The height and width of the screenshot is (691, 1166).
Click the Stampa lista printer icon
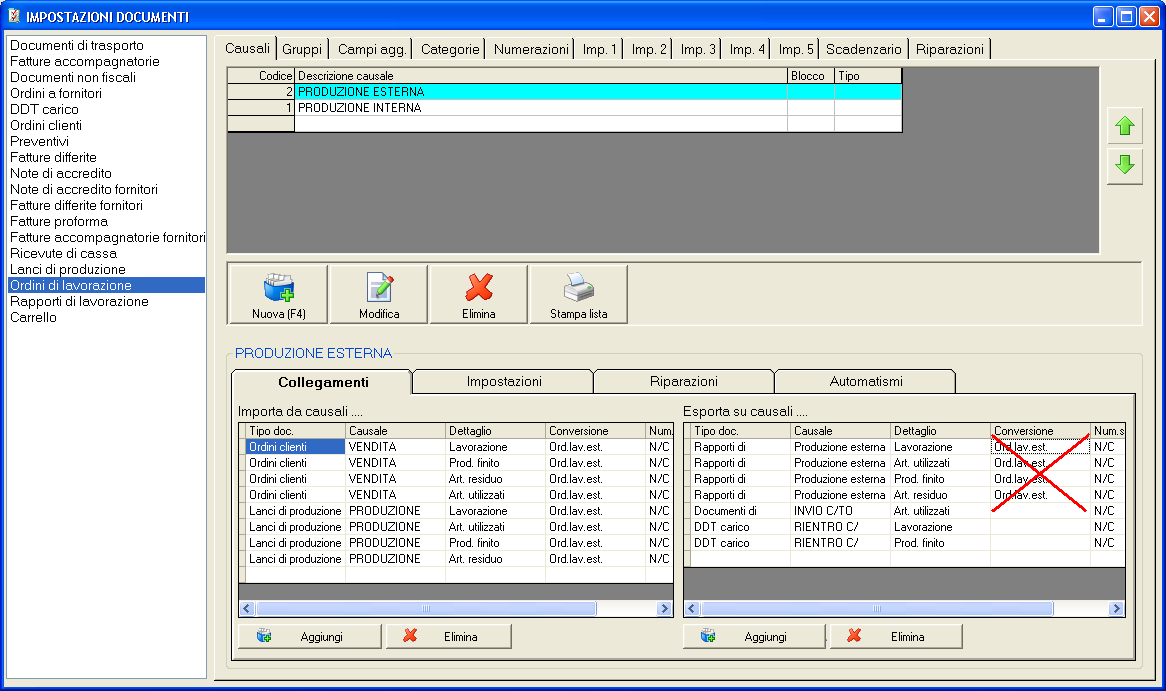tap(578, 294)
